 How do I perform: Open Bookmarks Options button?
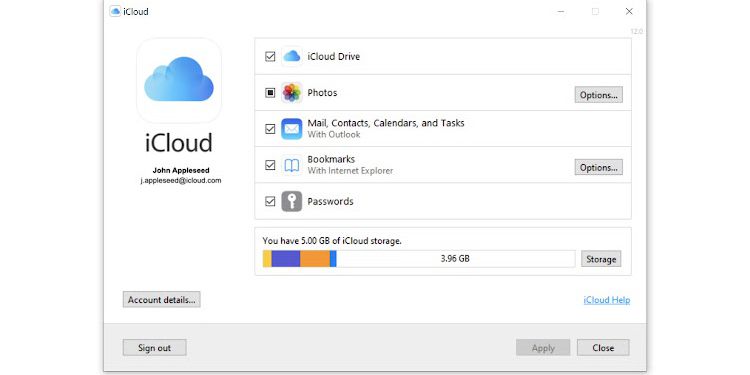598,167
